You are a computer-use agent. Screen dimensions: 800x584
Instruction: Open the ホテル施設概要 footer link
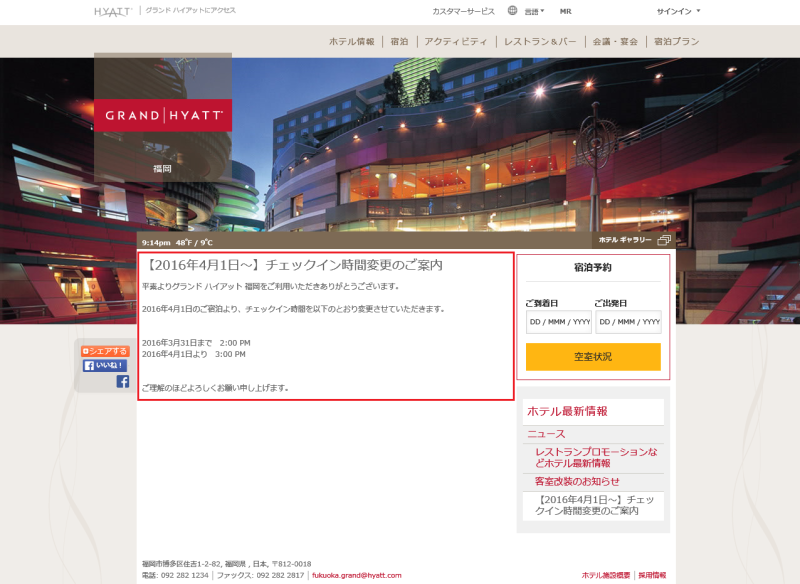tap(606, 575)
